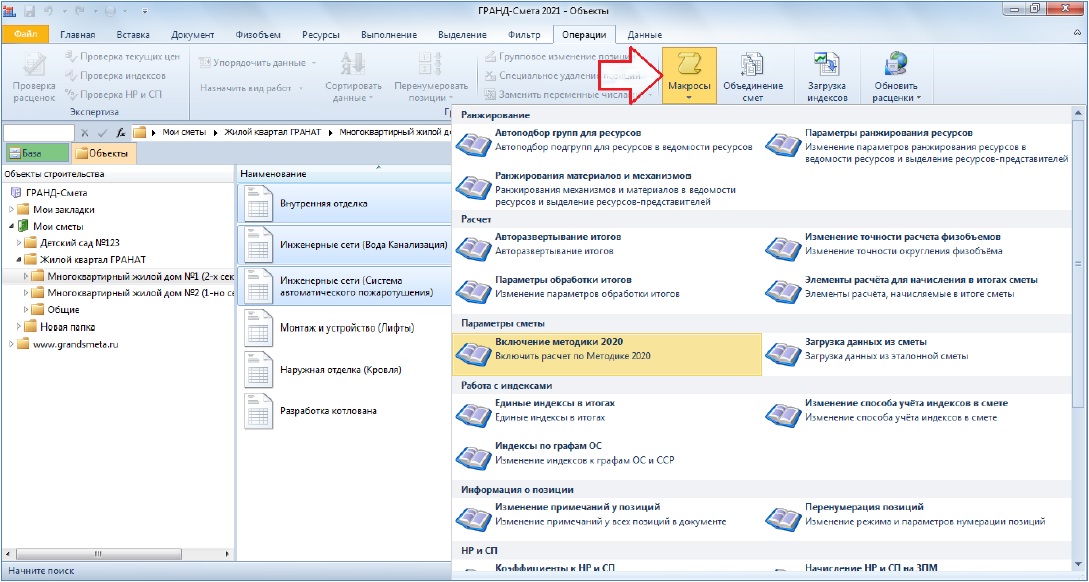The image size is (1089, 582).
Task: Click the Проверка расценок icon
Action: coord(33,76)
